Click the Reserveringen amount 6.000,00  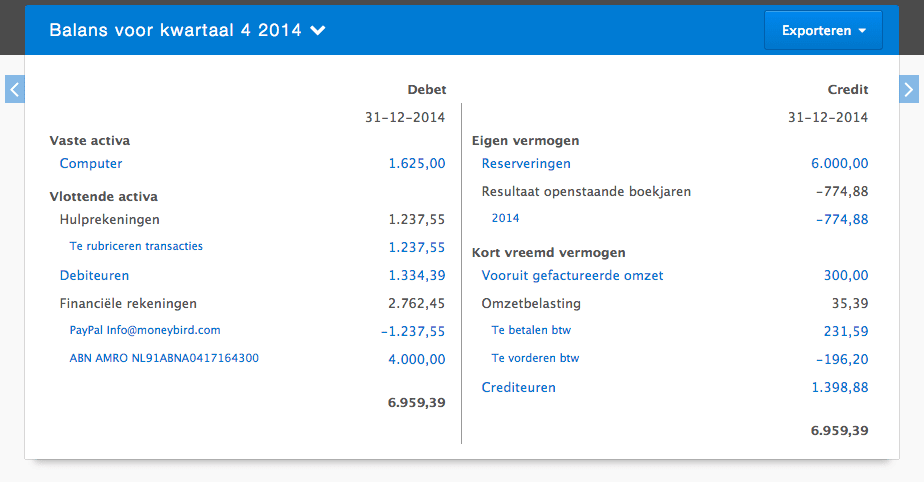coord(840,163)
